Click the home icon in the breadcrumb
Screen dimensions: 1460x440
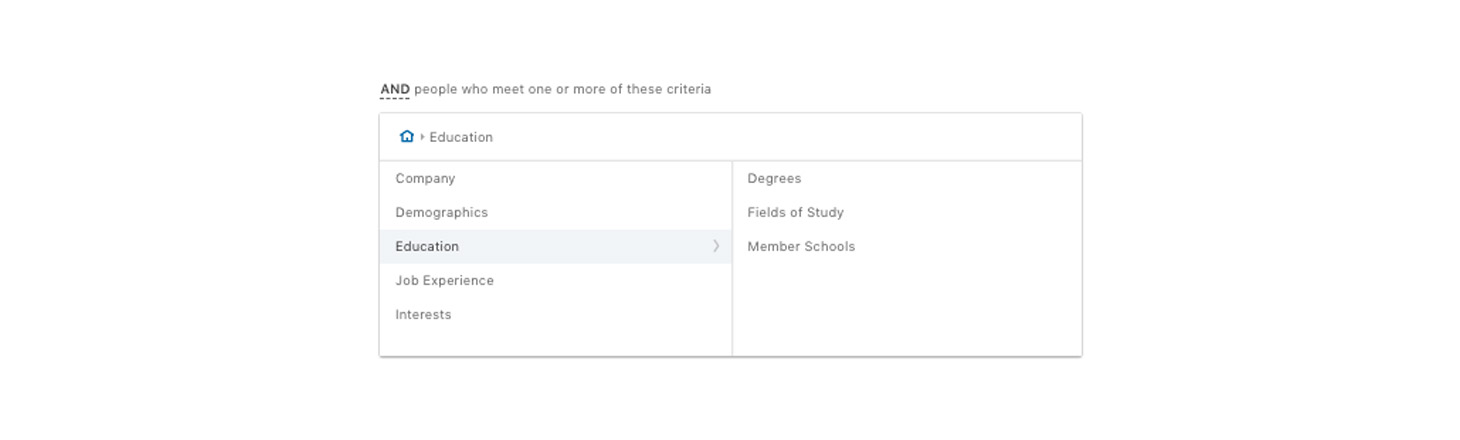coord(406,137)
